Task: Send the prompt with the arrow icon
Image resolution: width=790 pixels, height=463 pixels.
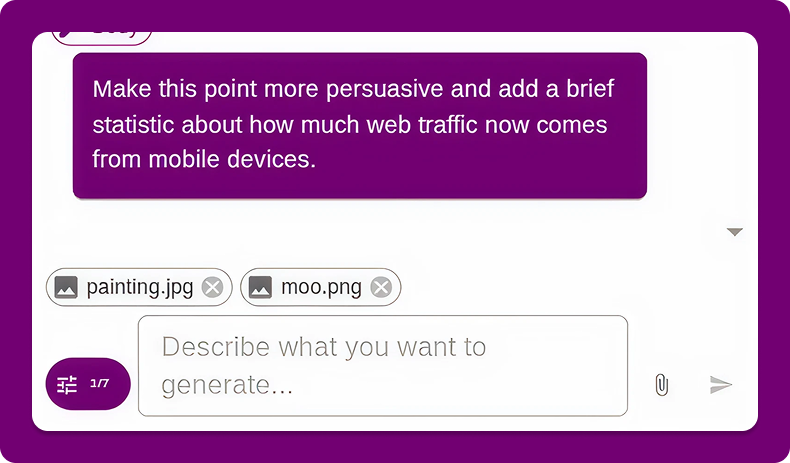Action: (x=721, y=384)
